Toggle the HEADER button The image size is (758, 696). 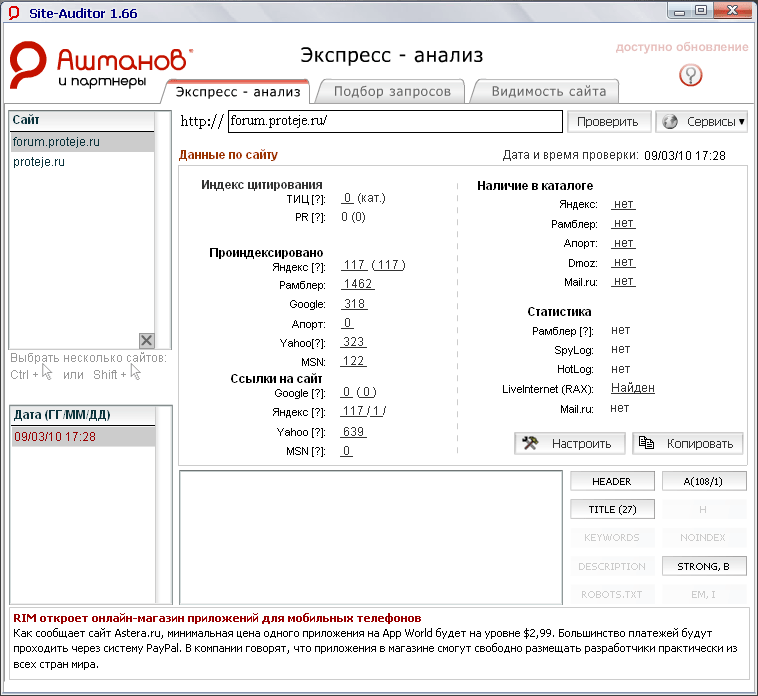pos(612,481)
